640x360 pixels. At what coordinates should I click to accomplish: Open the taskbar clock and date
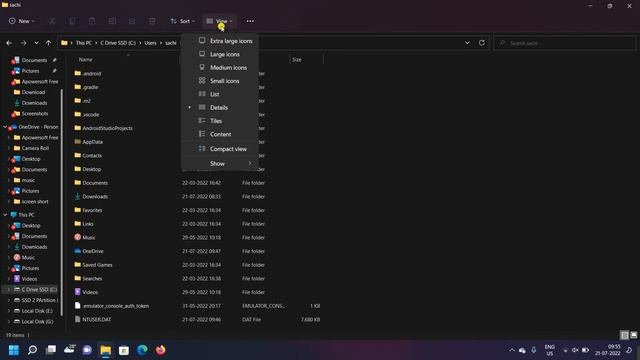point(608,350)
